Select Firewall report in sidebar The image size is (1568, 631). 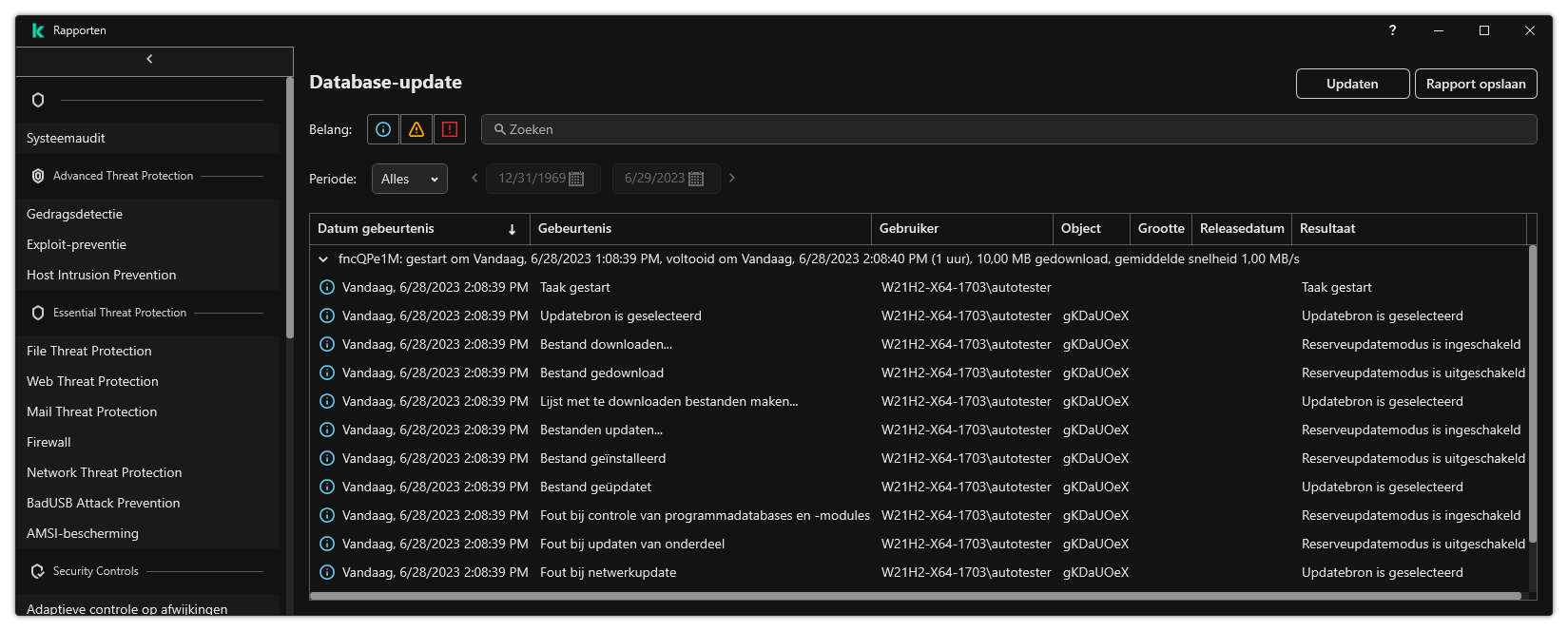[49, 442]
